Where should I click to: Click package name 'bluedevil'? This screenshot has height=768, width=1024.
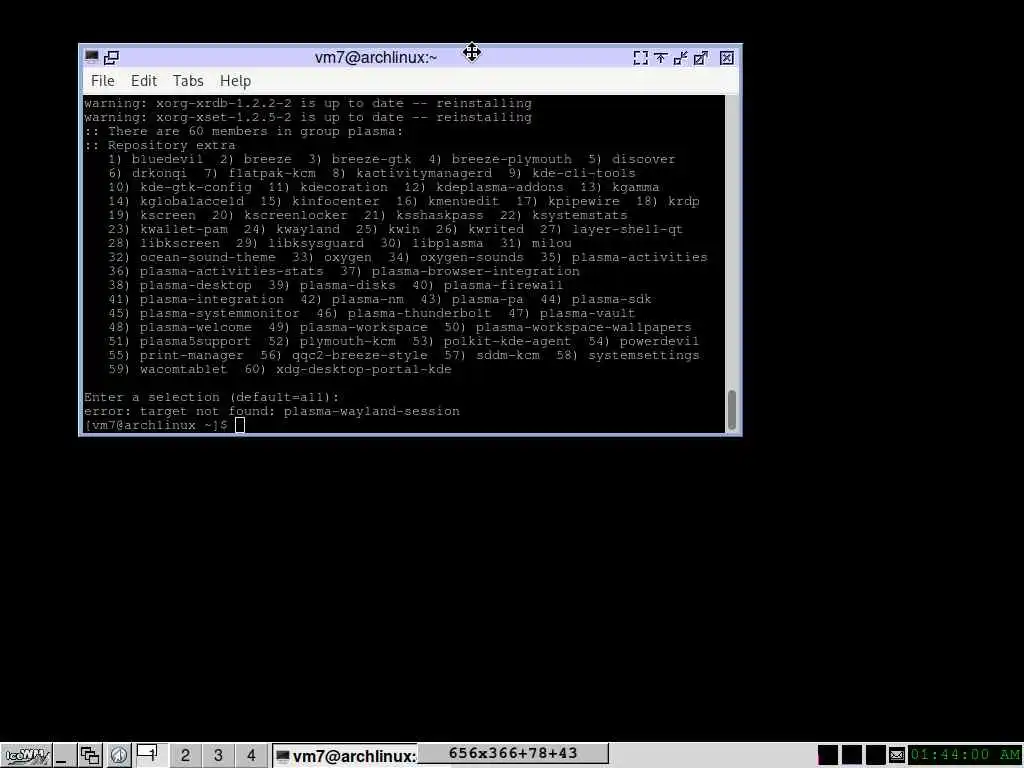tap(167, 159)
